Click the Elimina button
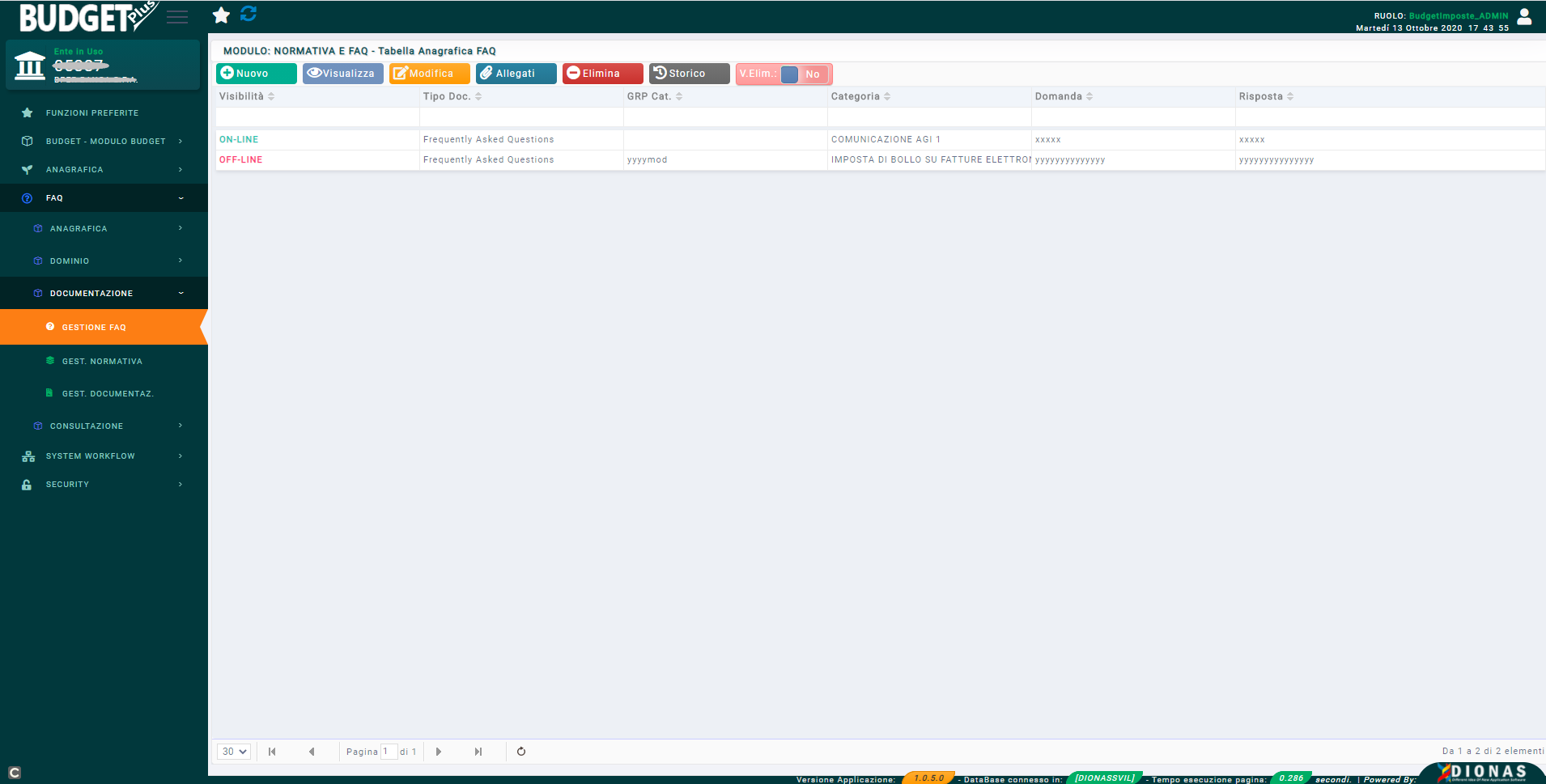Viewport: 1546px width, 784px height. pyautogui.click(x=603, y=74)
